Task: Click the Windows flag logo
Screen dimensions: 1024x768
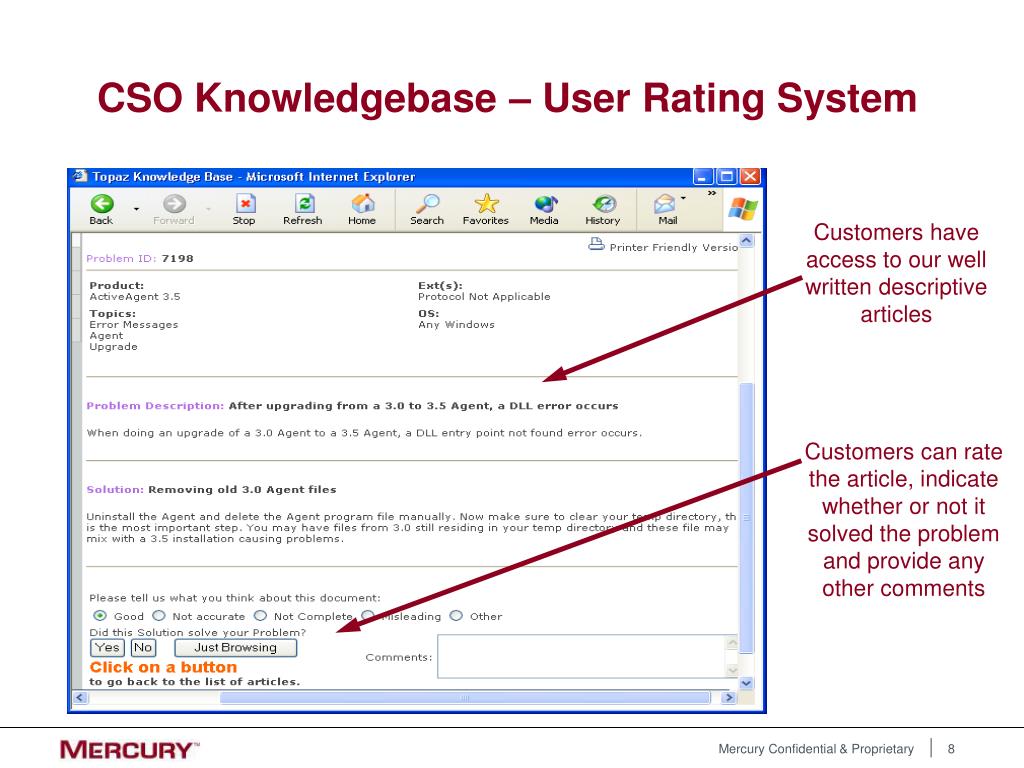Action: [x=743, y=210]
